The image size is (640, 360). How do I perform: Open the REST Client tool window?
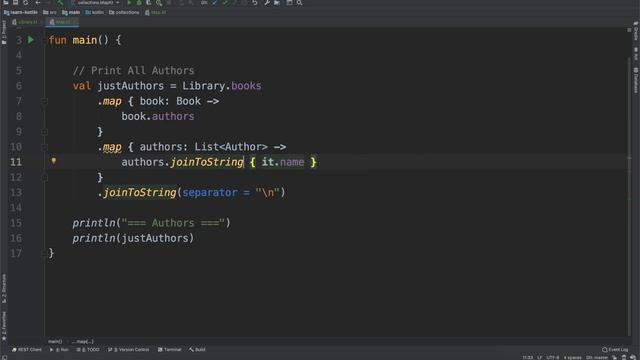pyautogui.click(x=27, y=350)
